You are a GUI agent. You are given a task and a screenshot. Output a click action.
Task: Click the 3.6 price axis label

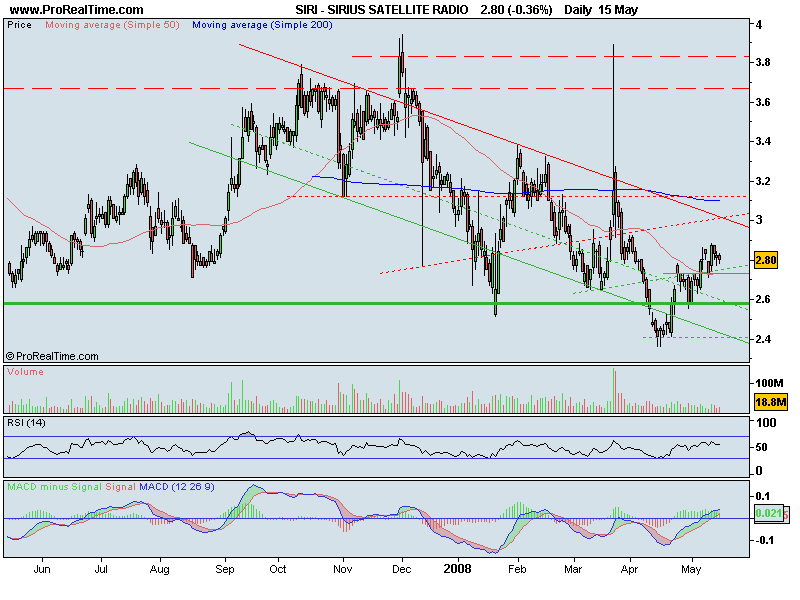(763, 102)
